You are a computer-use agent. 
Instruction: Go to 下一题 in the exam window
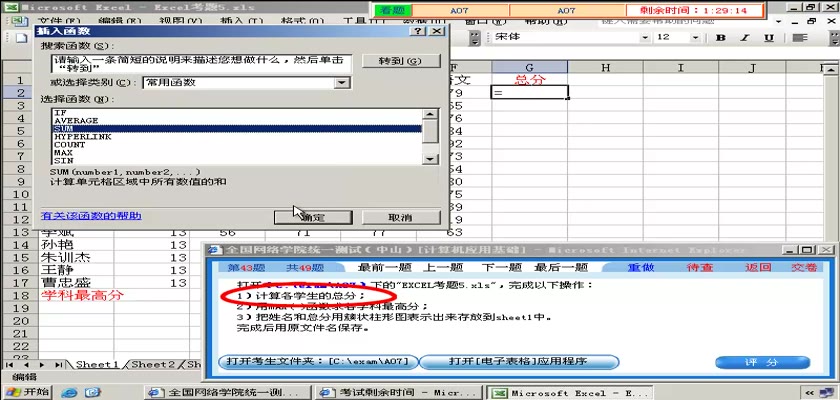click(501, 268)
